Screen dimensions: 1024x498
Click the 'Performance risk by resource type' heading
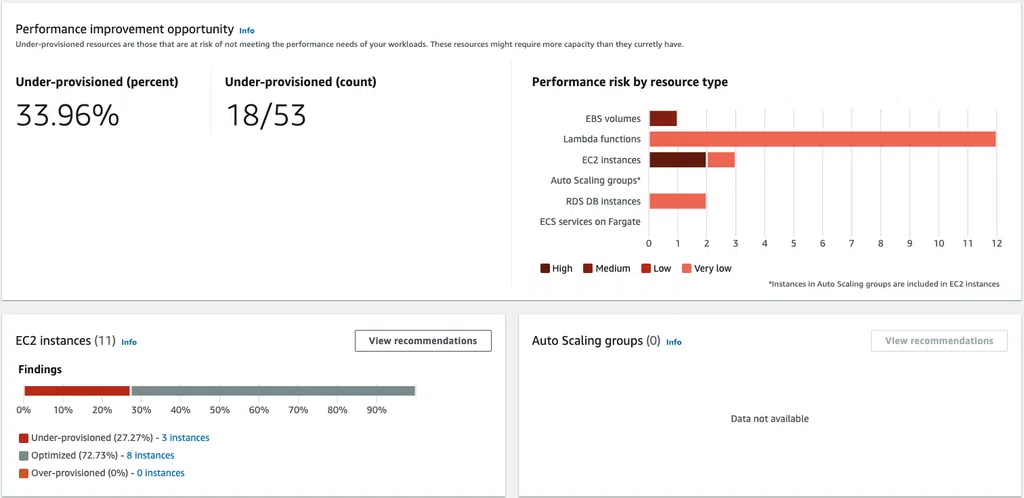pyautogui.click(x=630, y=82)
